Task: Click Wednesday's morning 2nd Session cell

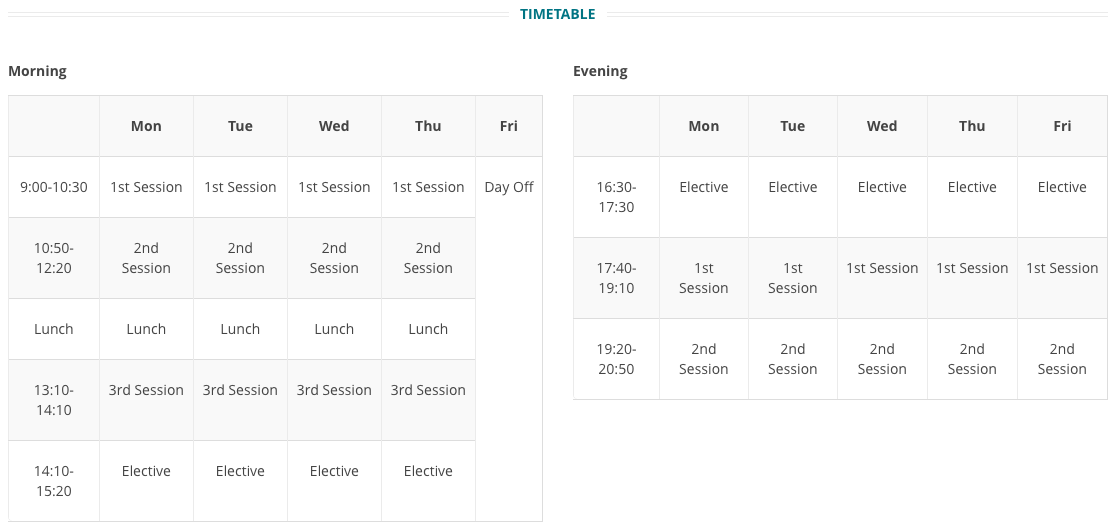Action: point(334,258)
